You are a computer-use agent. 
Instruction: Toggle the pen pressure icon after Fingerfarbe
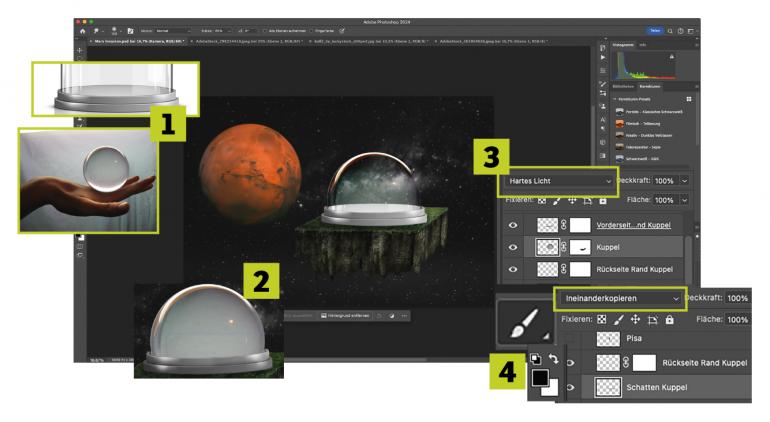click(x=342, y=31)
